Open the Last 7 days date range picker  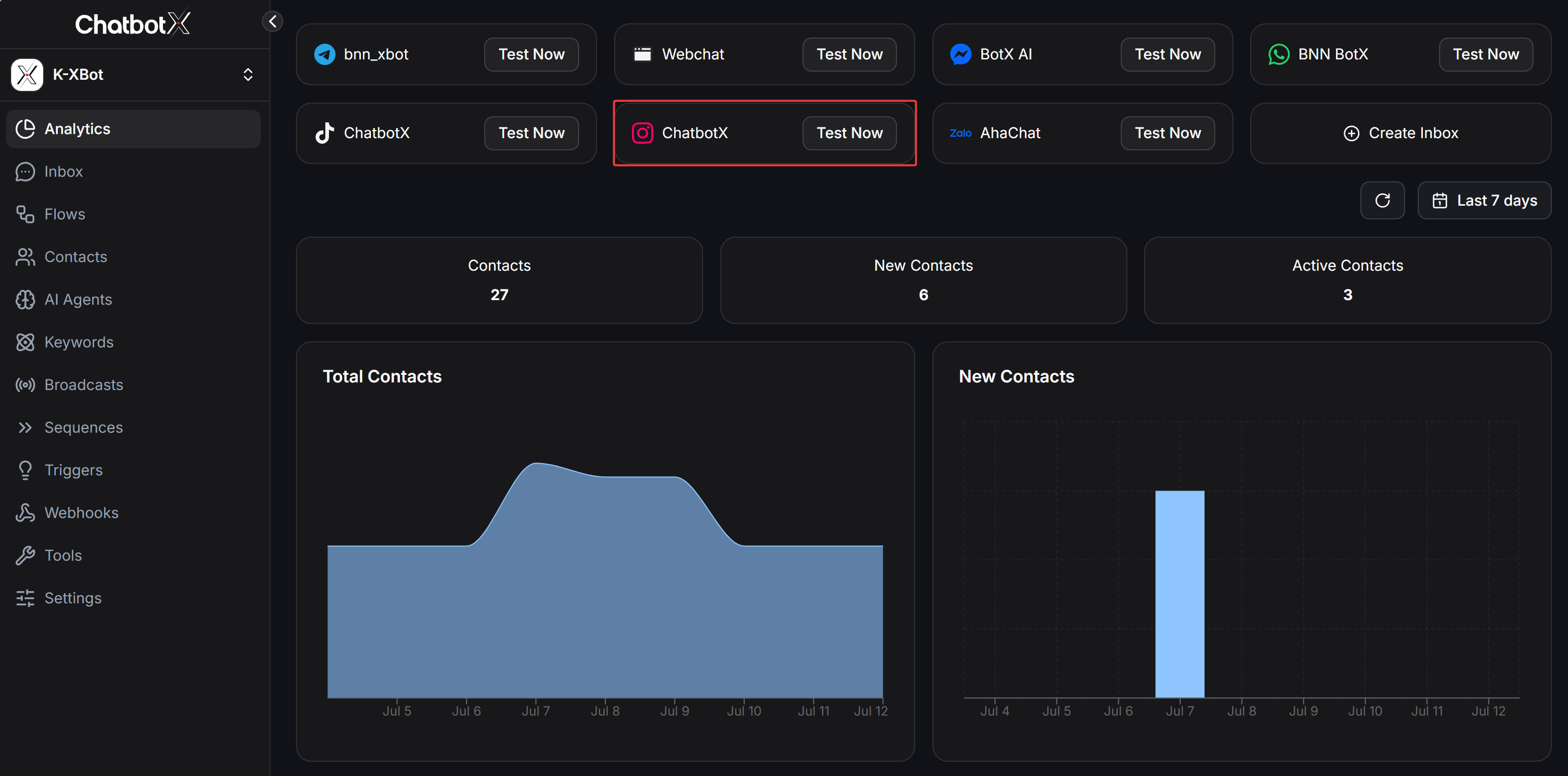[1484, 201]
